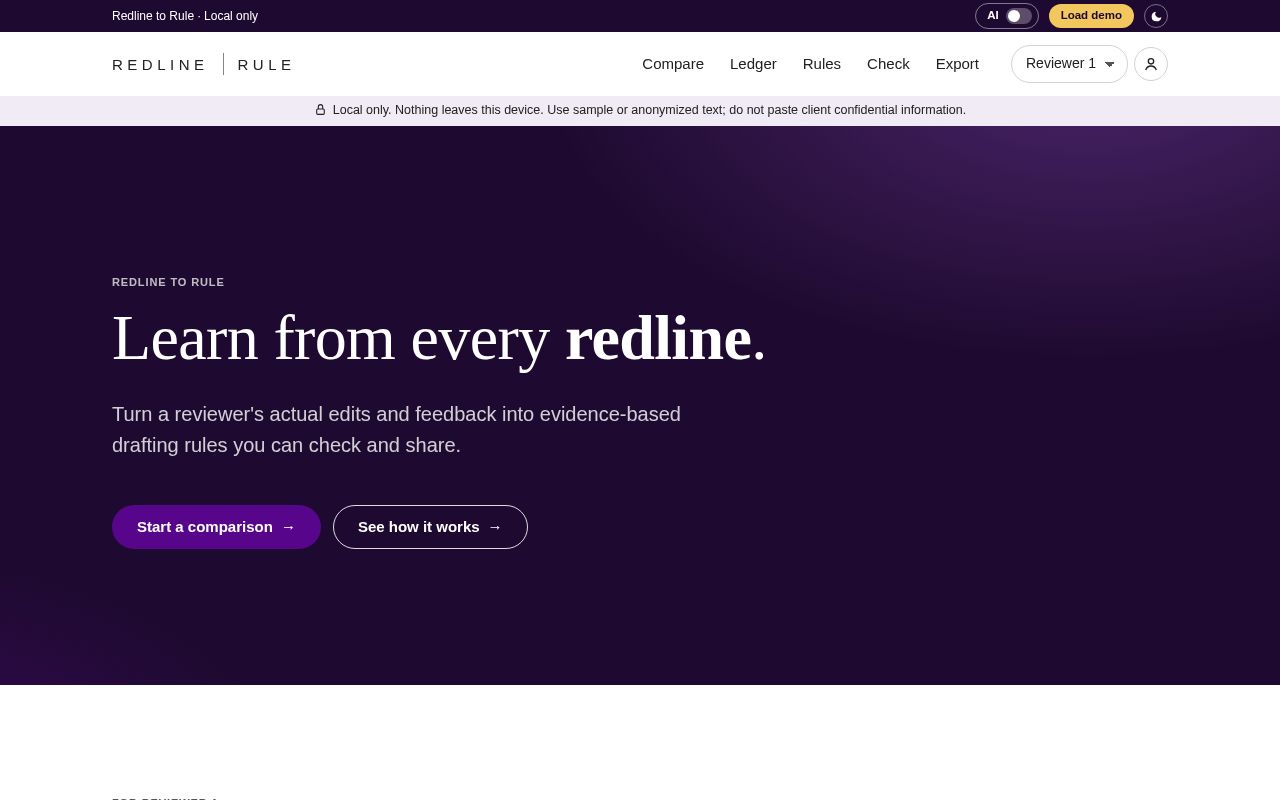Toggle the dark mode moon icon
Image resolution: width=1280 pixels, height=800 pixels.
pos(1156,16)
